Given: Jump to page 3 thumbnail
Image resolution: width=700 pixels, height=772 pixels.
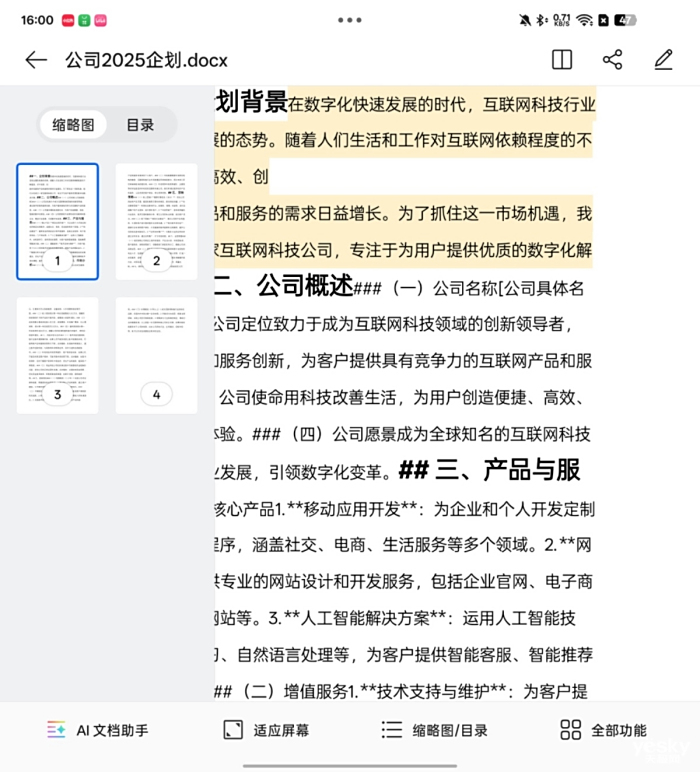Looking at the screenshot, I should 58,355.
